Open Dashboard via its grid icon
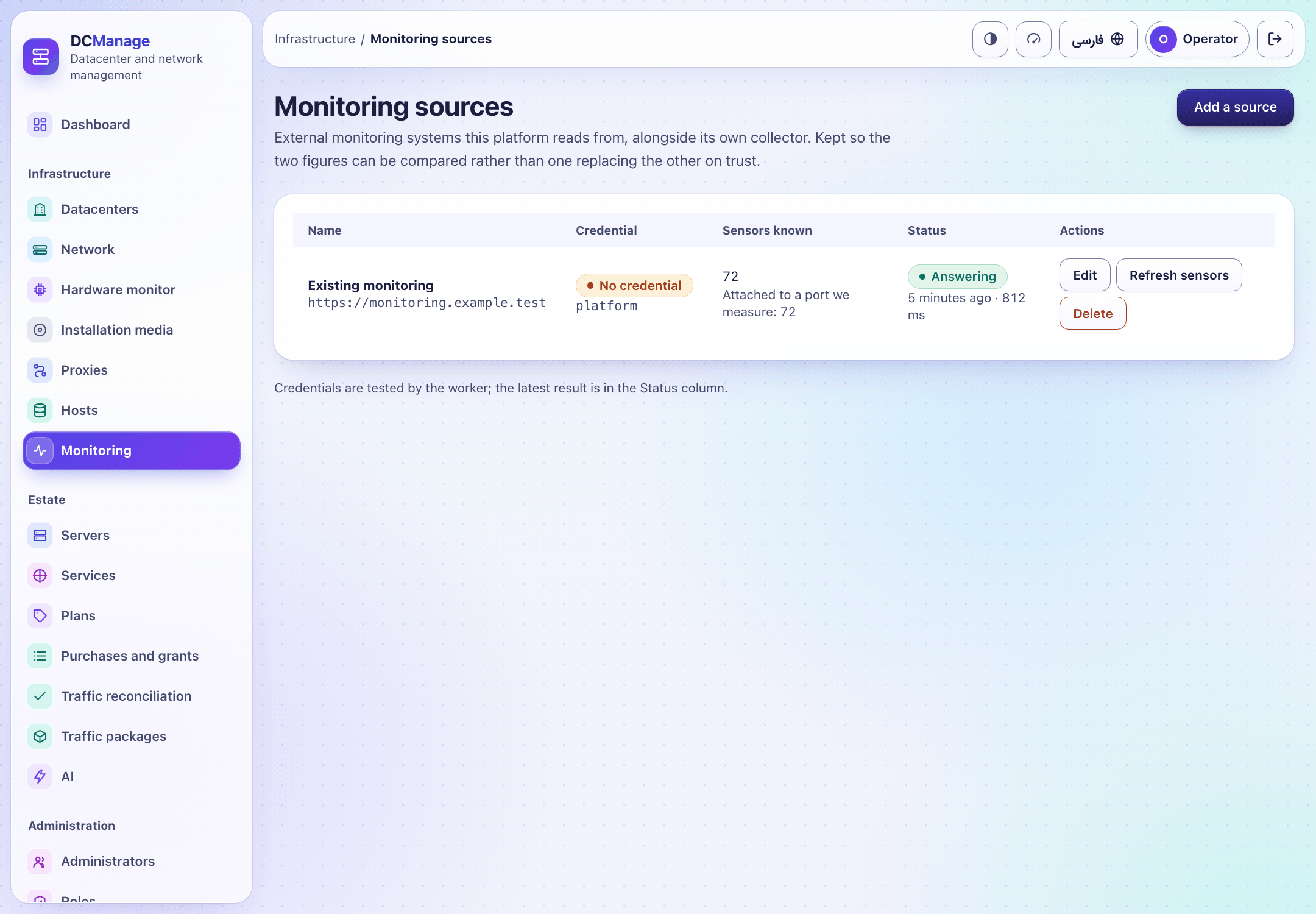The height and width of the screenshot is (914, 1316). point(40,125)
